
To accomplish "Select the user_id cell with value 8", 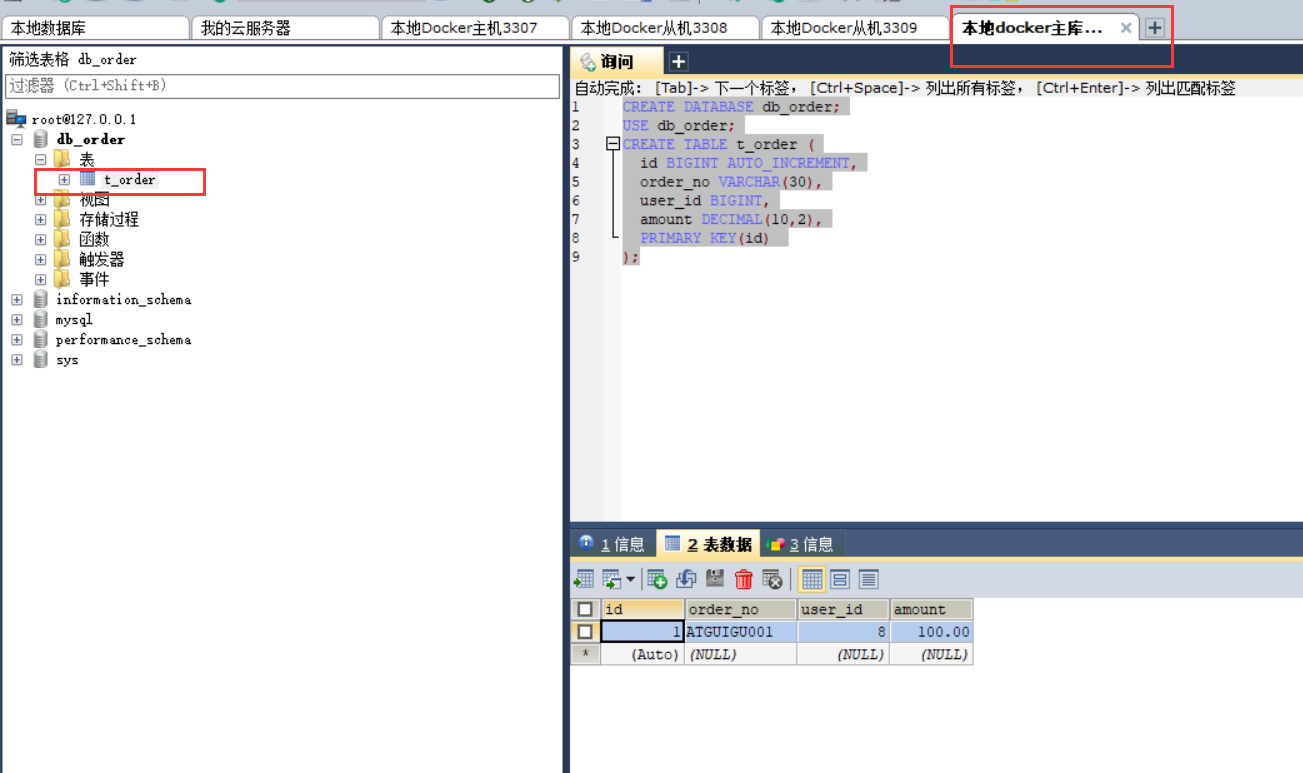I will click(x=843, y=632).
